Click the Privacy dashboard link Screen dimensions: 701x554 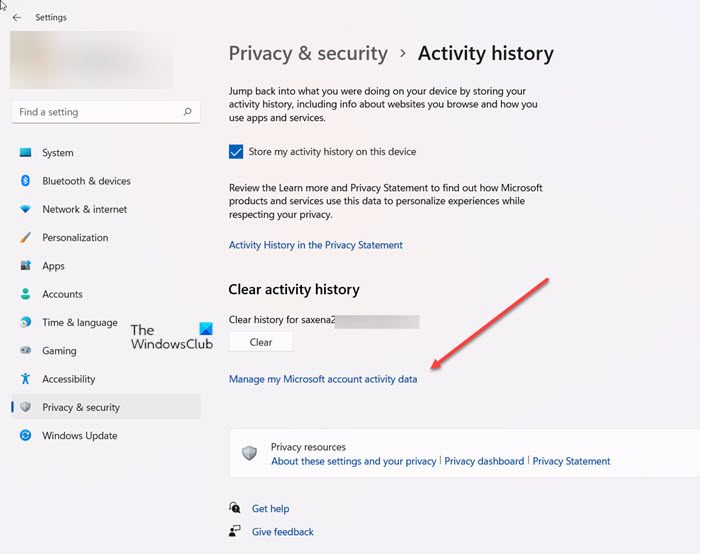[x=484, y=461]
